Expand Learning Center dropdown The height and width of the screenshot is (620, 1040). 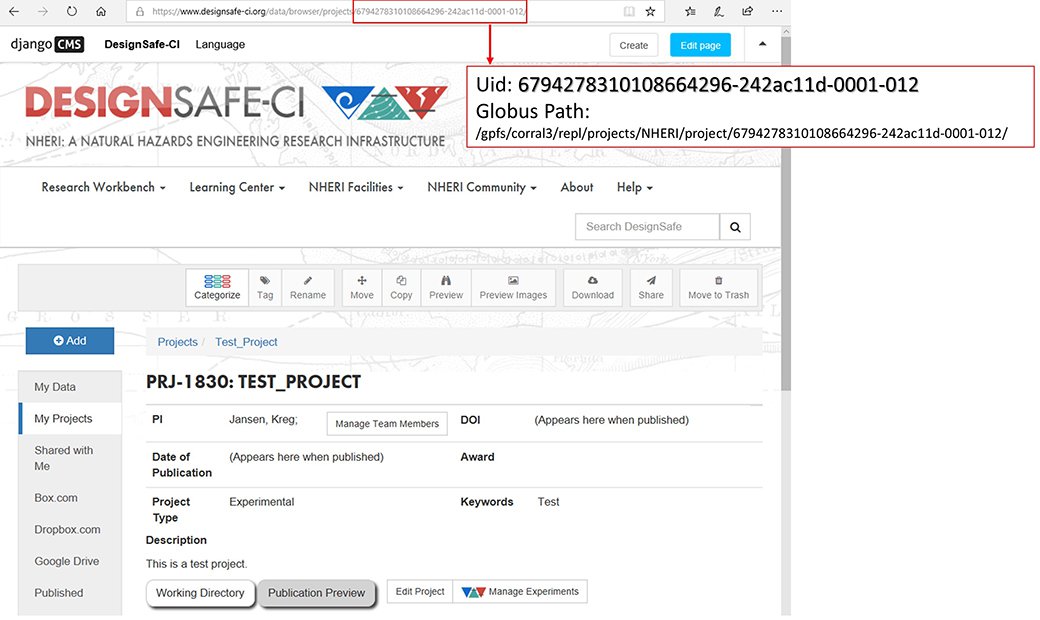237,188
